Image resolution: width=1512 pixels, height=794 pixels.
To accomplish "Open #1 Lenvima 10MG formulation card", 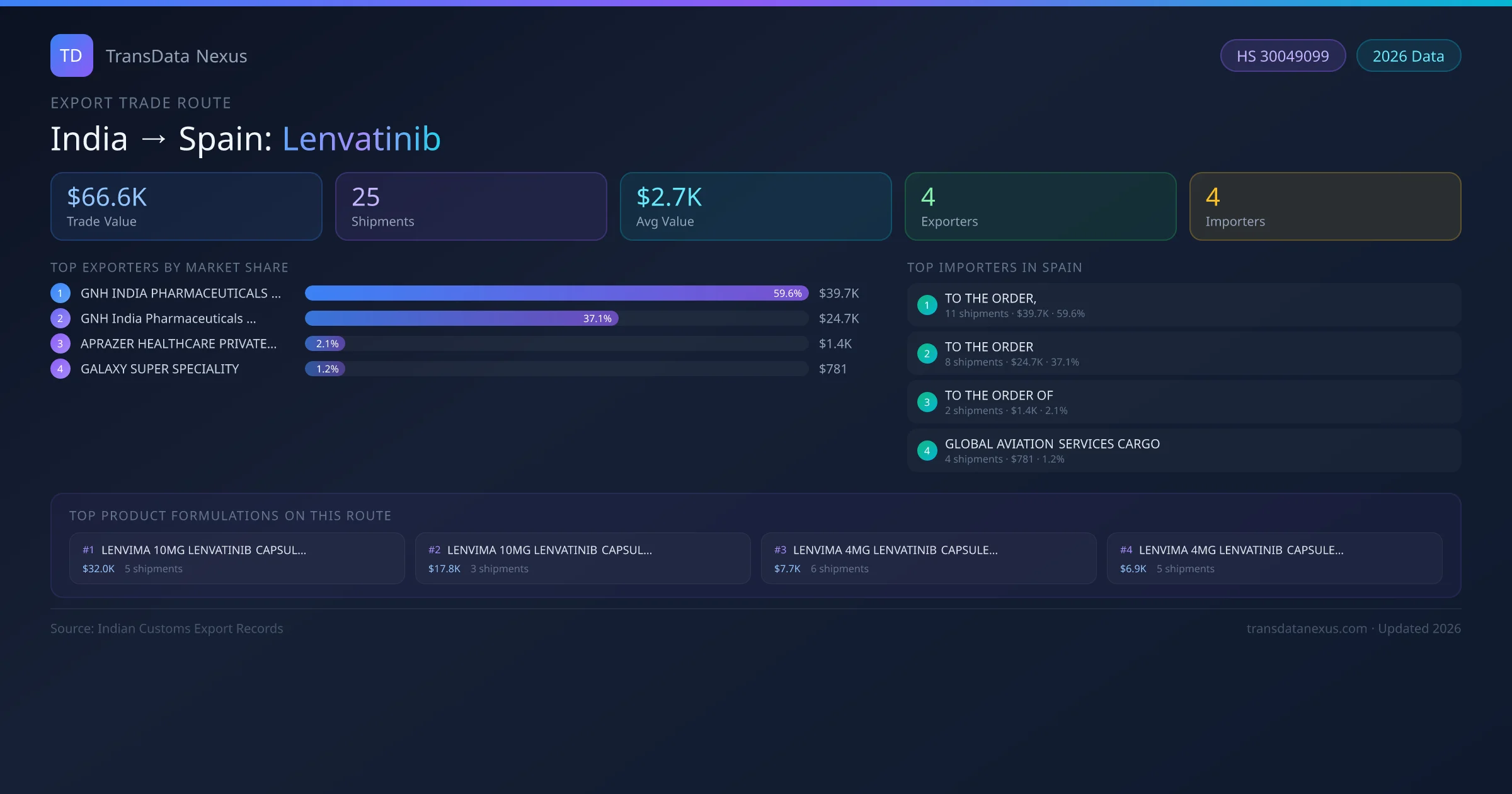I will coord(236,558).
